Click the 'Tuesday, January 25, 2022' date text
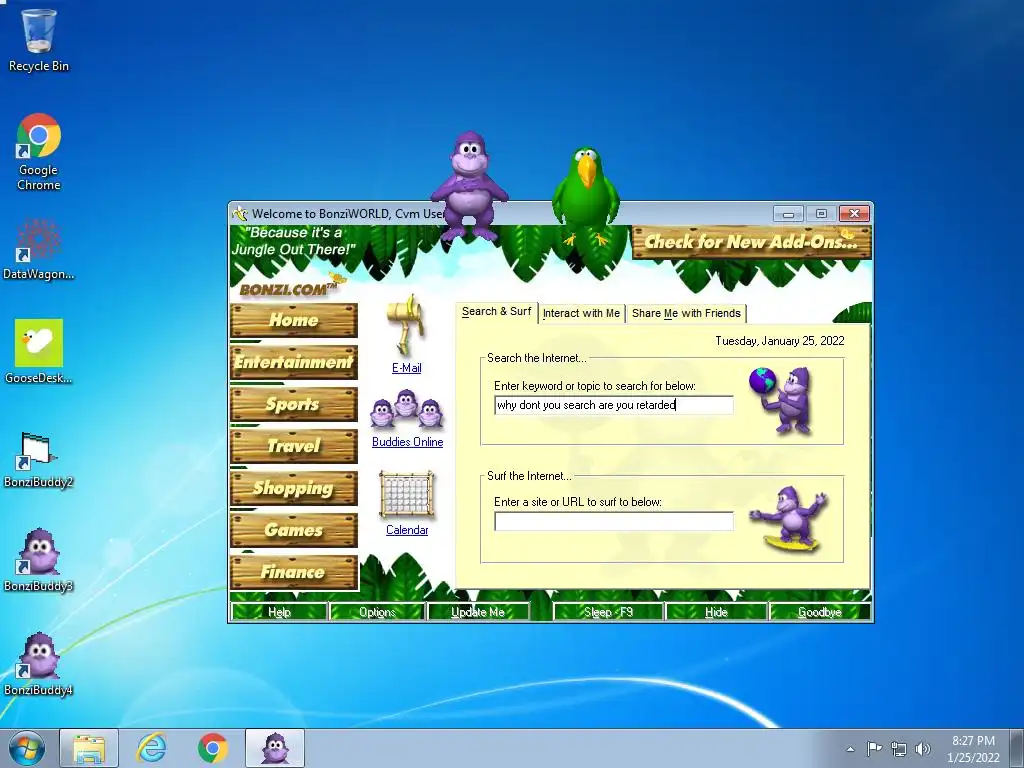Image resolution: width=1024 pixels, height=768 pixels. pyautogui.click(x=780, y=341)
